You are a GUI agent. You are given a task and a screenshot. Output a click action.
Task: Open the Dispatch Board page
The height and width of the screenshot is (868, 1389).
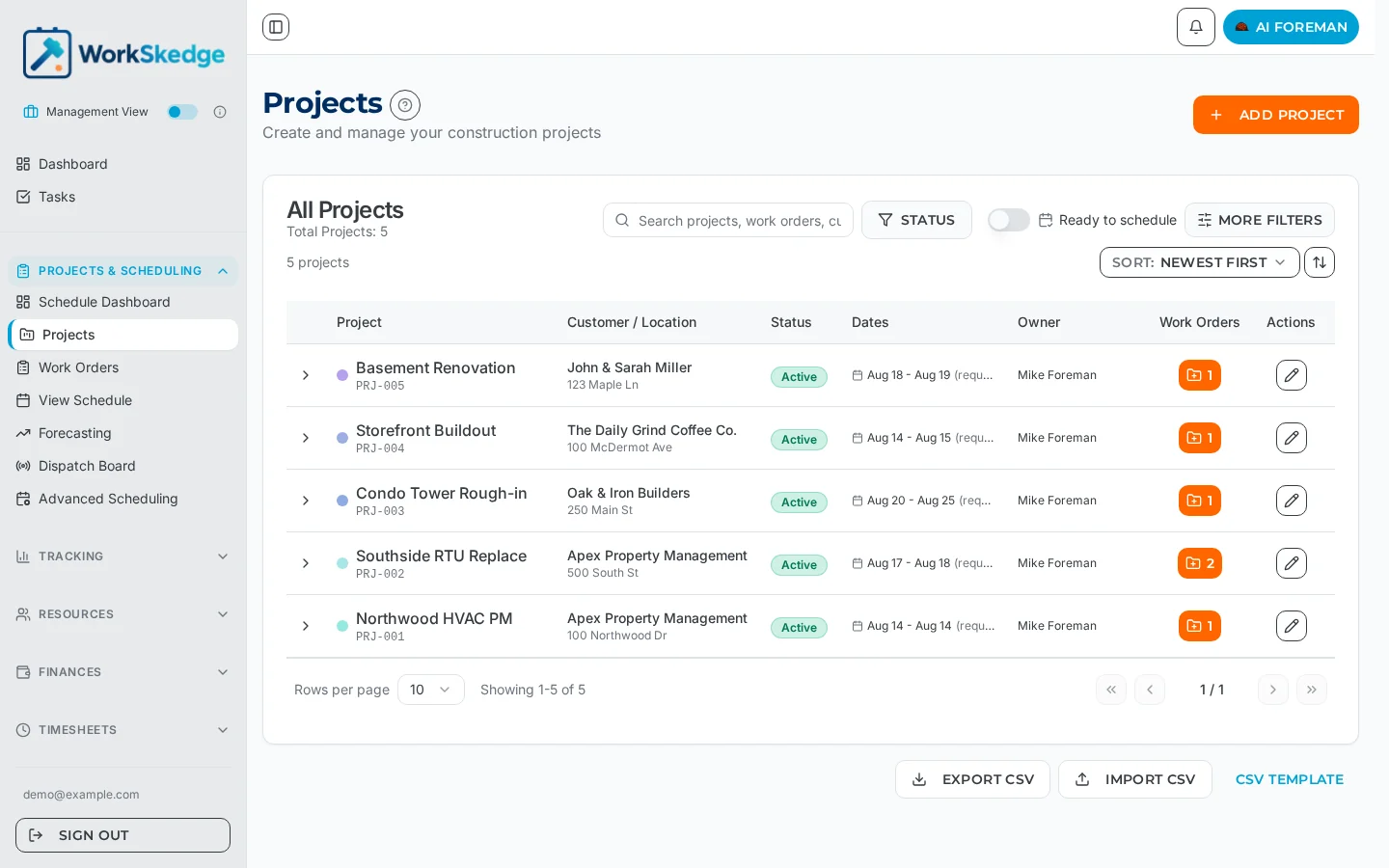point(123,466)
